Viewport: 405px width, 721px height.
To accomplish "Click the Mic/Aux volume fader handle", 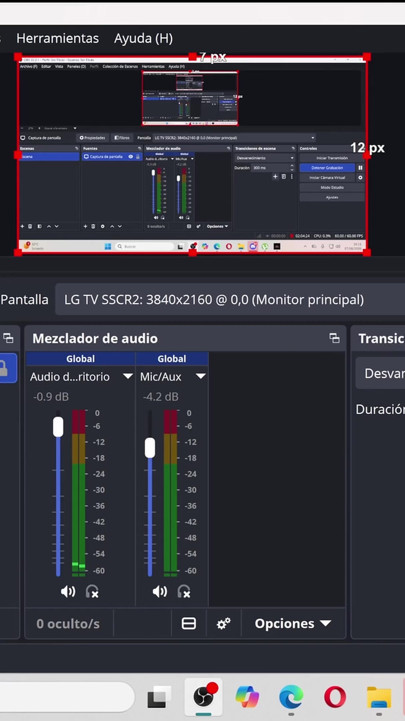I will 150,448.
